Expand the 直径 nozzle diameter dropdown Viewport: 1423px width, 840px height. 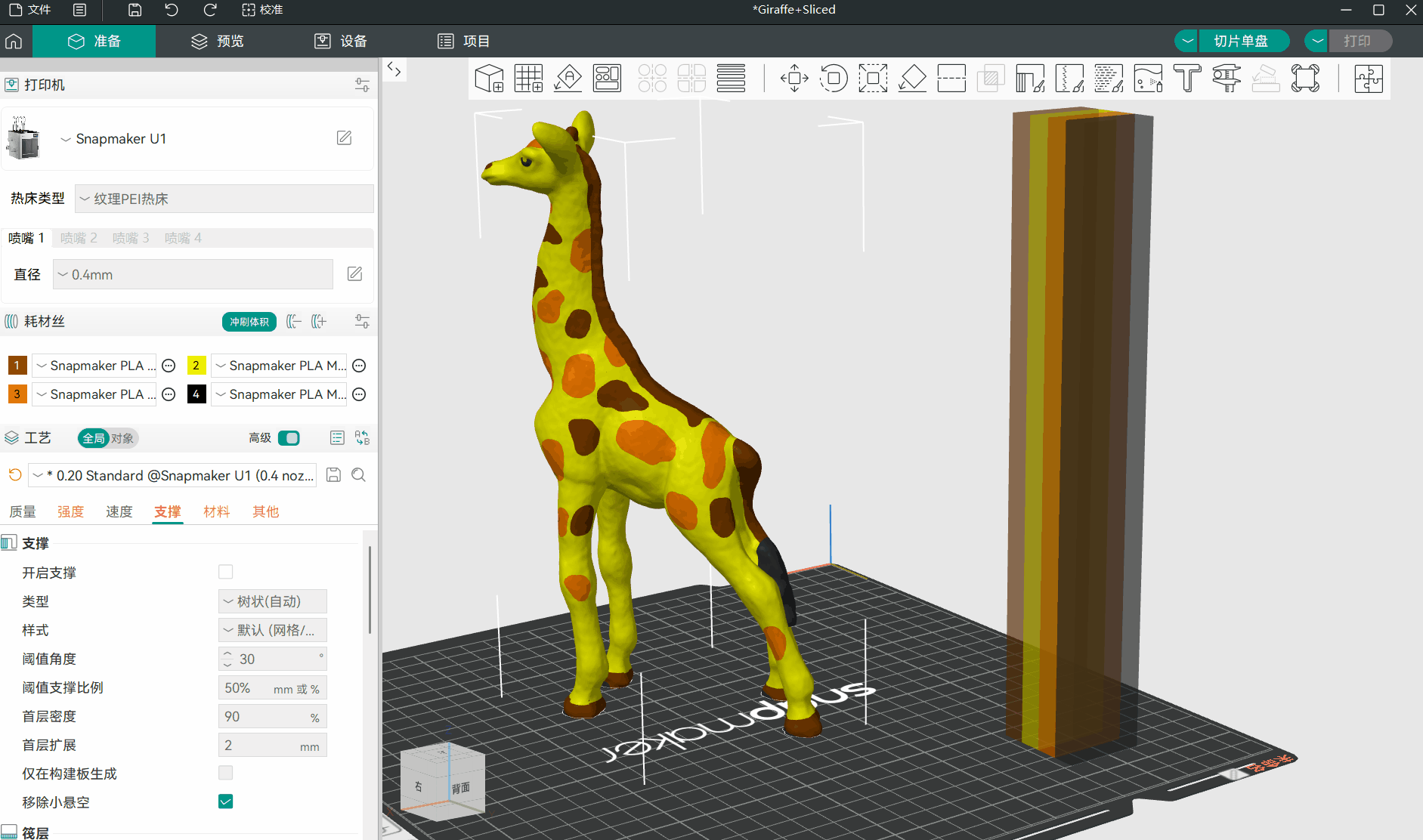point(193,275)
